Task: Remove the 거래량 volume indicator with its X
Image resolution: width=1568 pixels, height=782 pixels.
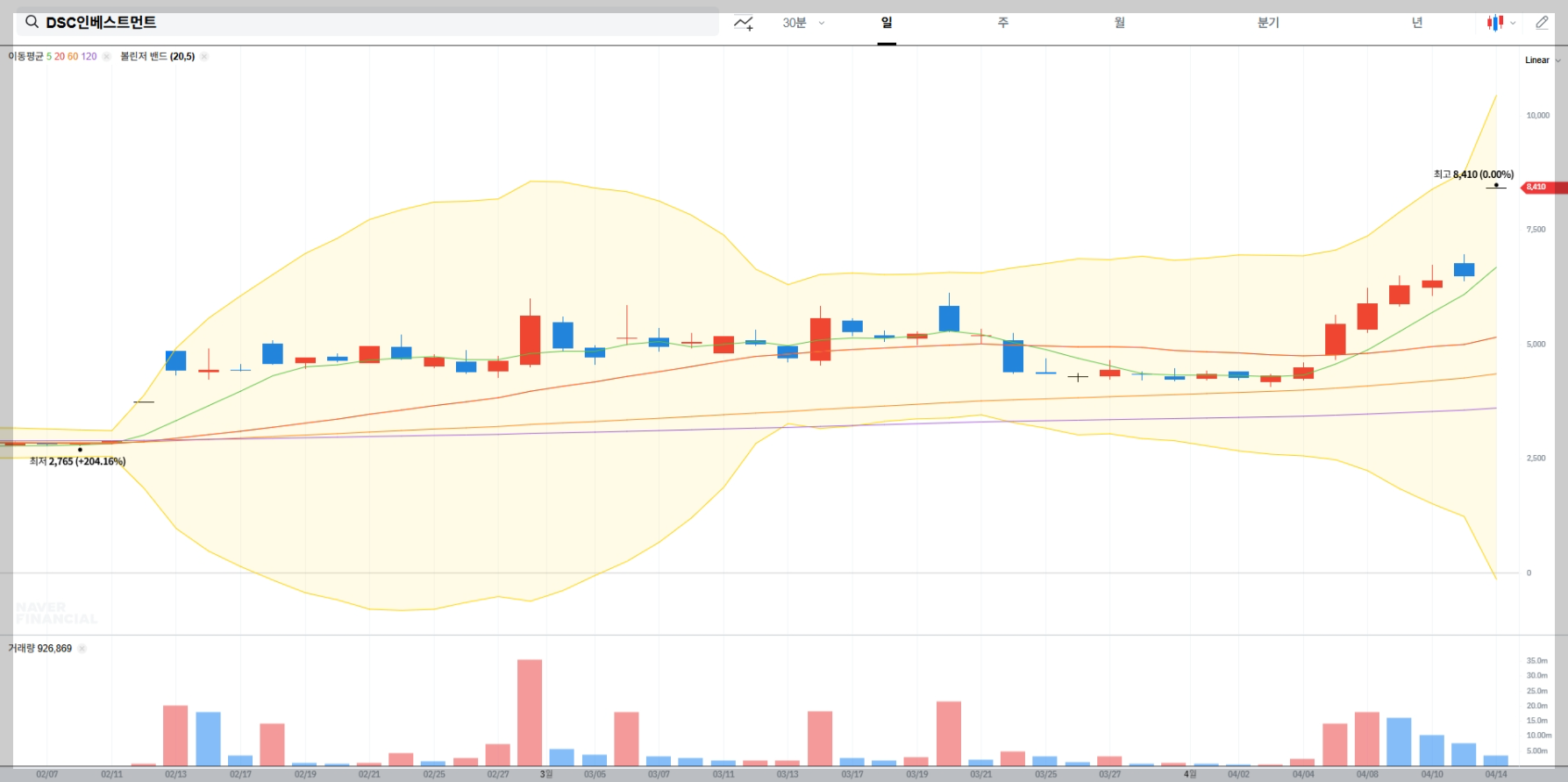Action: pyautogui.click(x=82, y=649)
